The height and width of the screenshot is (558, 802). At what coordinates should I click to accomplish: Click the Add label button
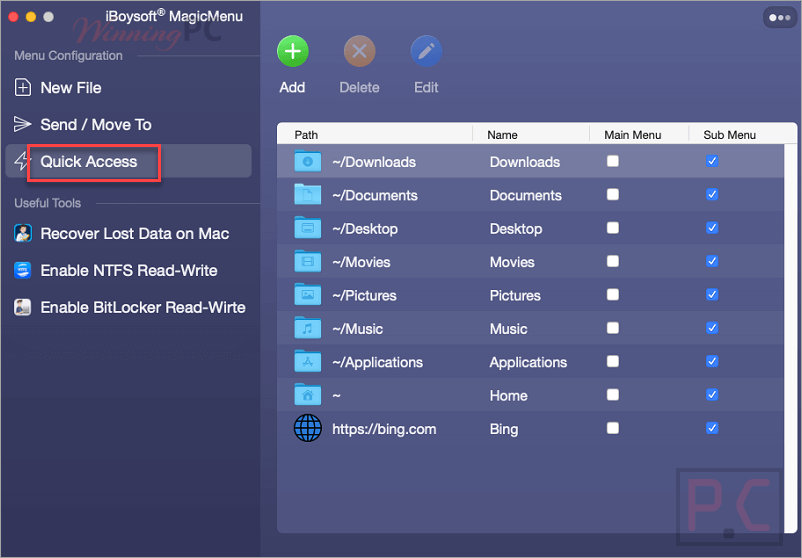(293, 87)
